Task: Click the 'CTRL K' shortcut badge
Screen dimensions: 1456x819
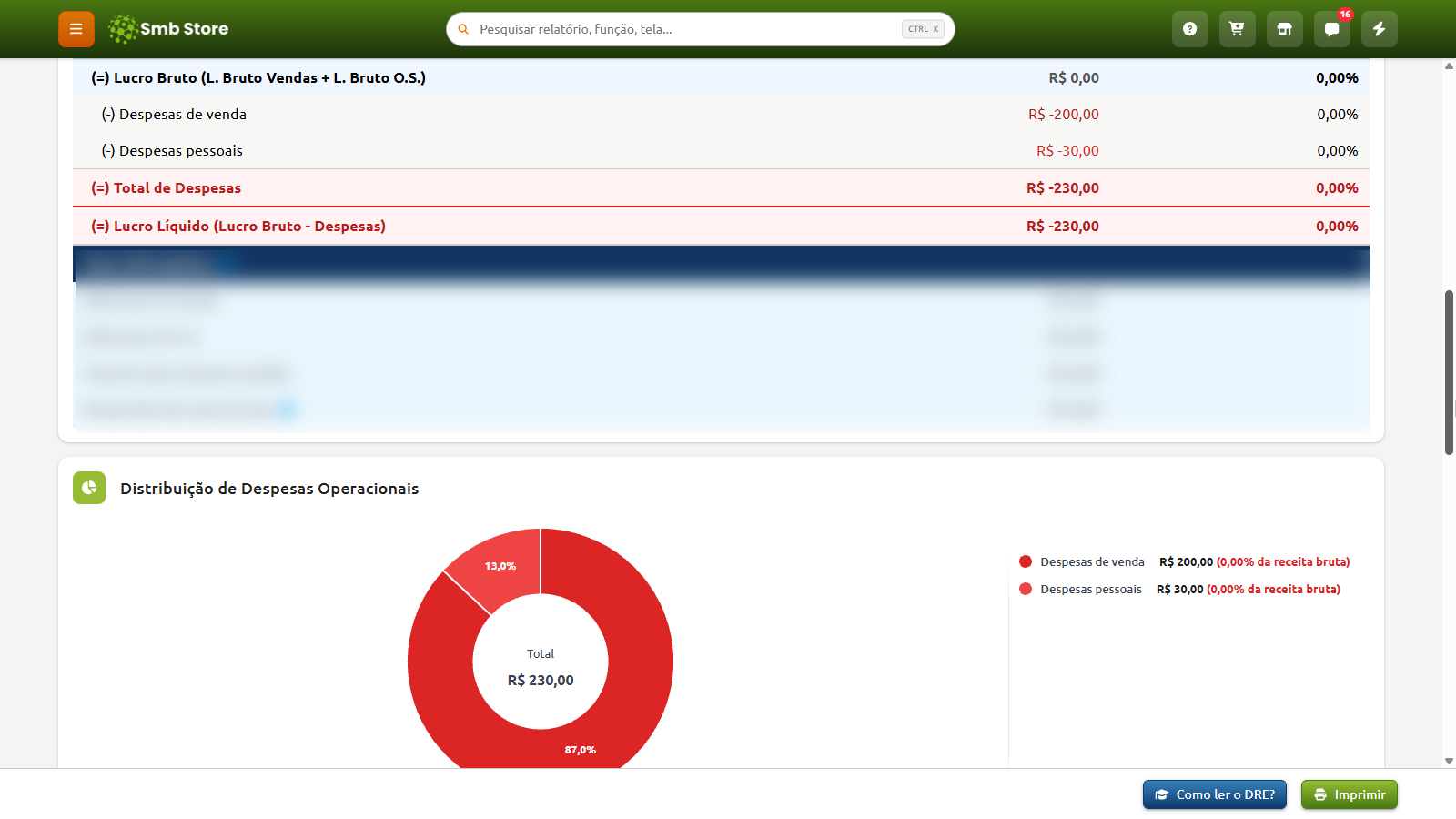Action: click(923, 29)
